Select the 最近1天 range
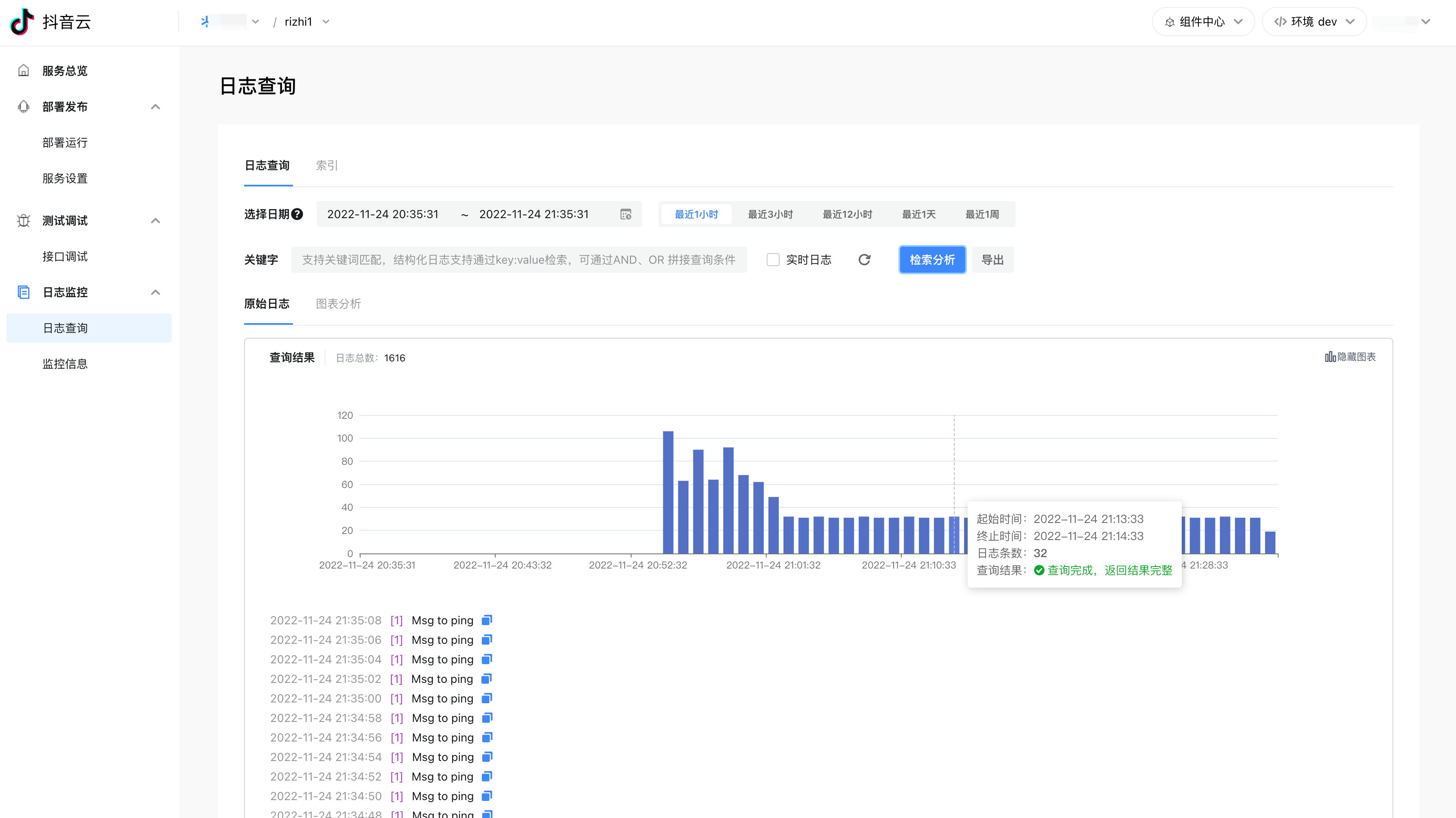The height and width of the screenshot is (818, 1456). coord(918,214)
